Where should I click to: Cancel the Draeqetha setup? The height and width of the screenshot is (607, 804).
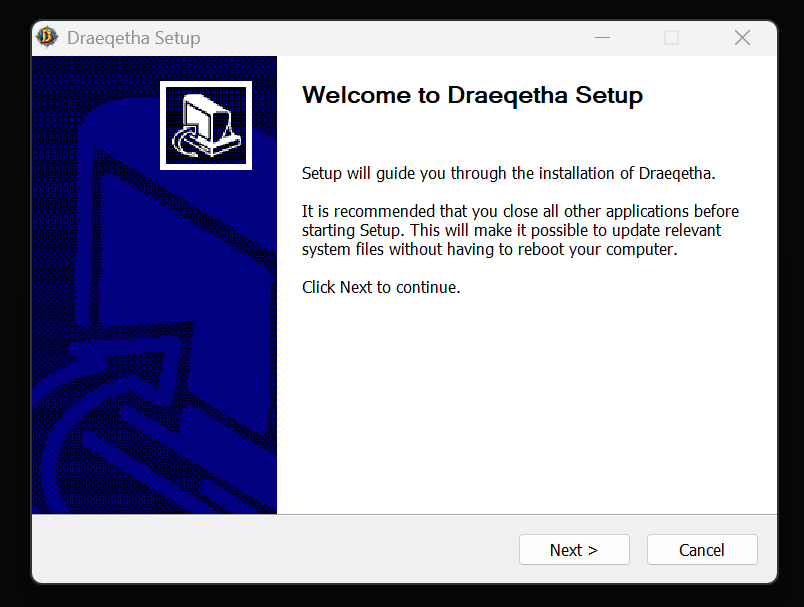click(x=701, y=550)
